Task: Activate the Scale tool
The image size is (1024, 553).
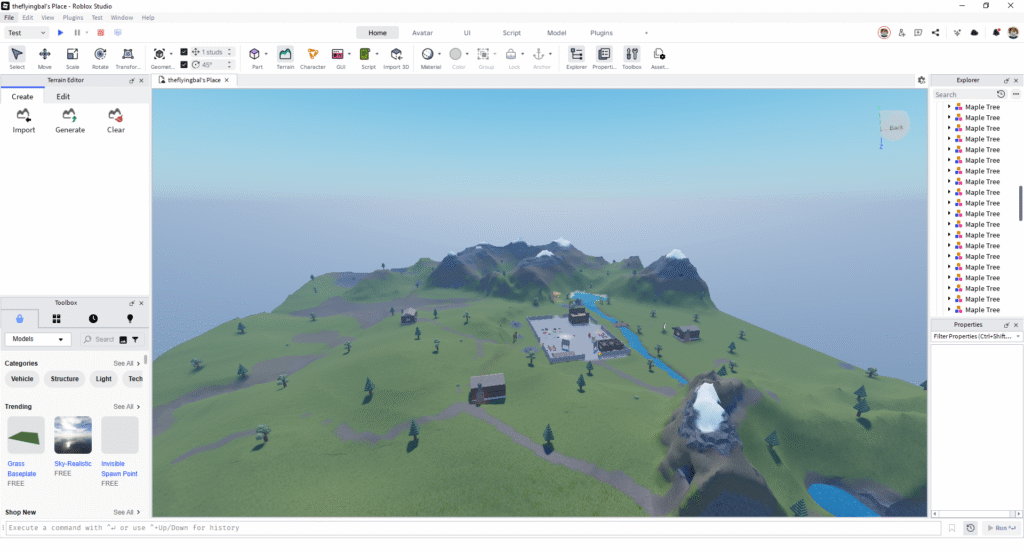Action: 72,58
